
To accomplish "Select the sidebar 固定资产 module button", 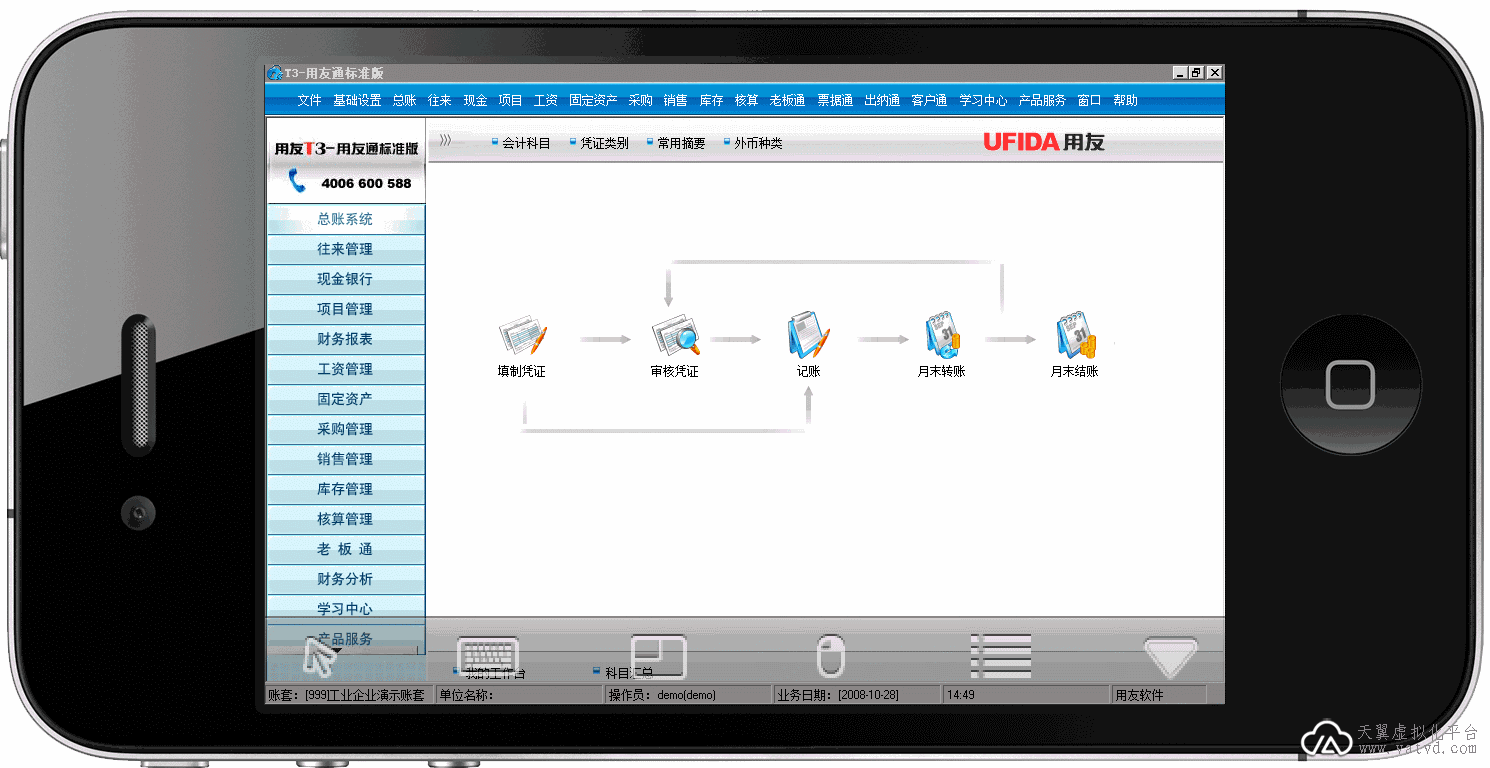I will pos(345,399).
